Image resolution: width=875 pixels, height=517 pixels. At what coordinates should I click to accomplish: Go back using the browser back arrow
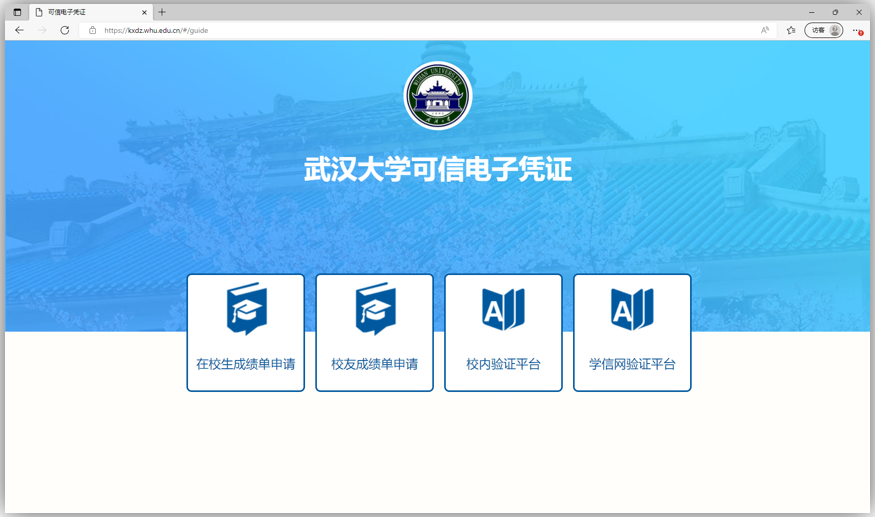coord(19,30)
